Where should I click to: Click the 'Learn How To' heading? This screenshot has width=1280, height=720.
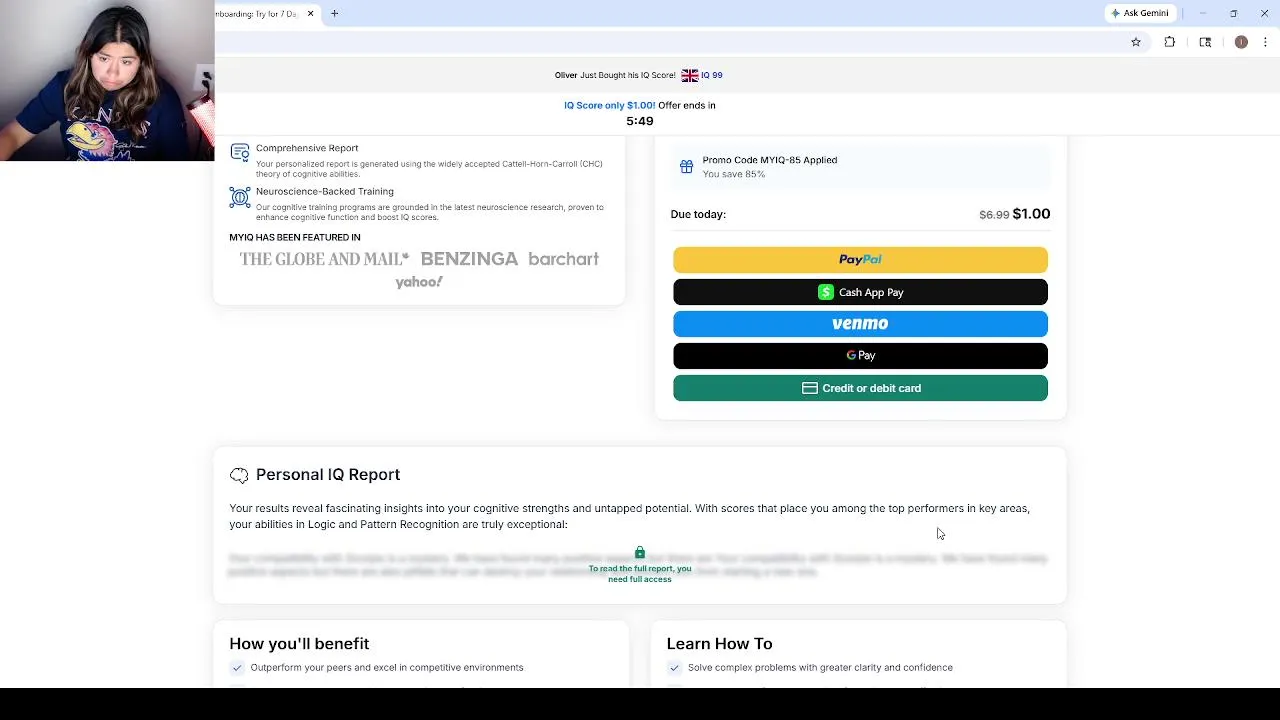click(x=719, y=644)
